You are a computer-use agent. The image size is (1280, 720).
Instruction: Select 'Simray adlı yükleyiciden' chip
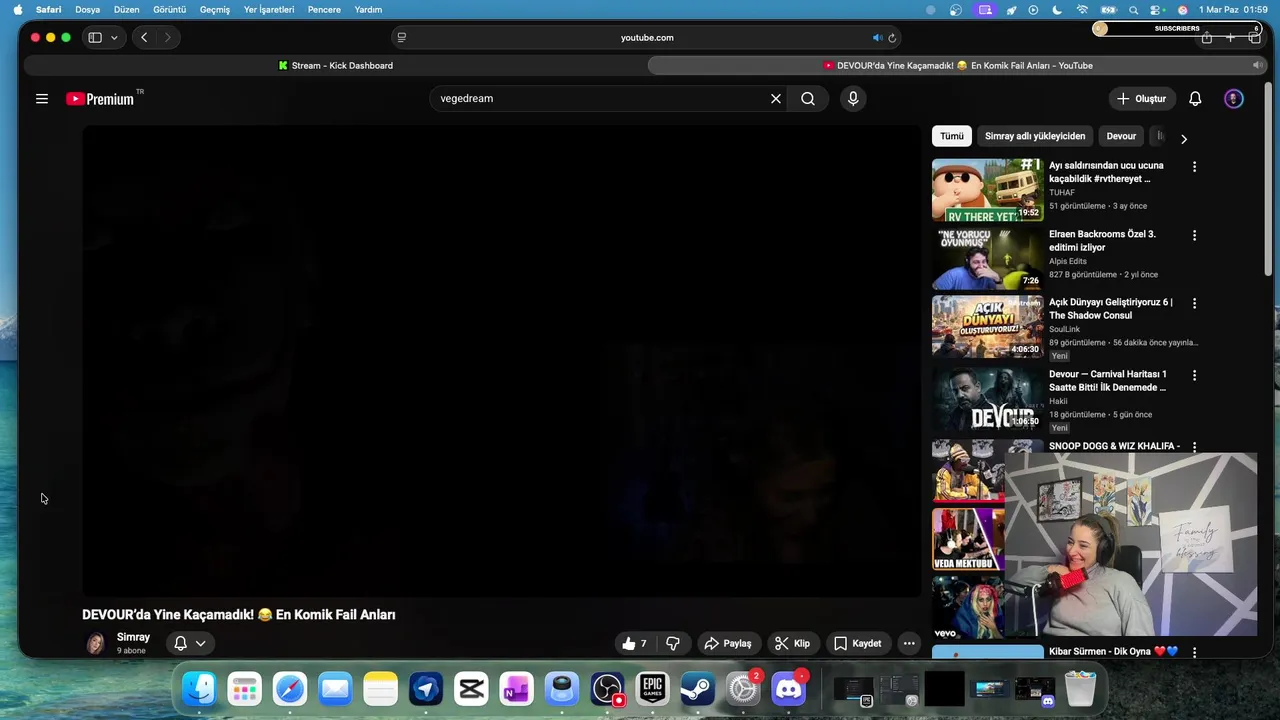pyautogui.click(x=1035, y=136)
